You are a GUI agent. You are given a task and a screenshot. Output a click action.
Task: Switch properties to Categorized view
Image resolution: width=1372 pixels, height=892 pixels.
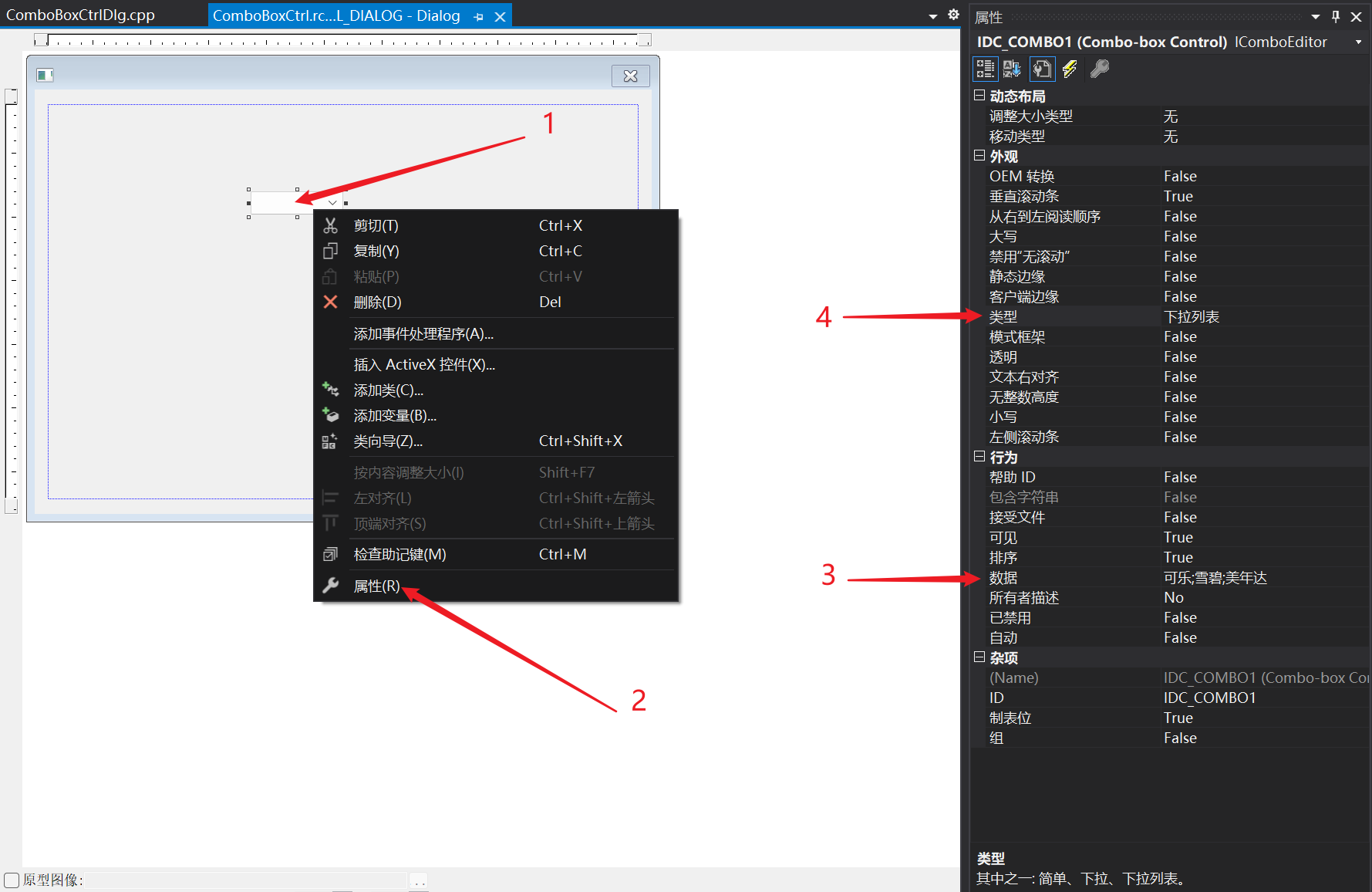pyautogui.click(x=985, y=69)
